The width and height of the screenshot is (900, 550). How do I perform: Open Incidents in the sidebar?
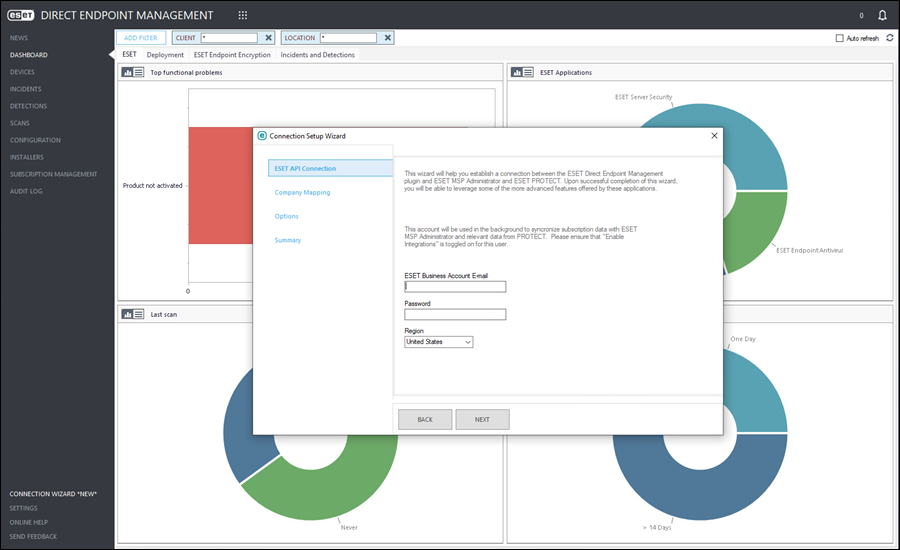tap(25, 89)
